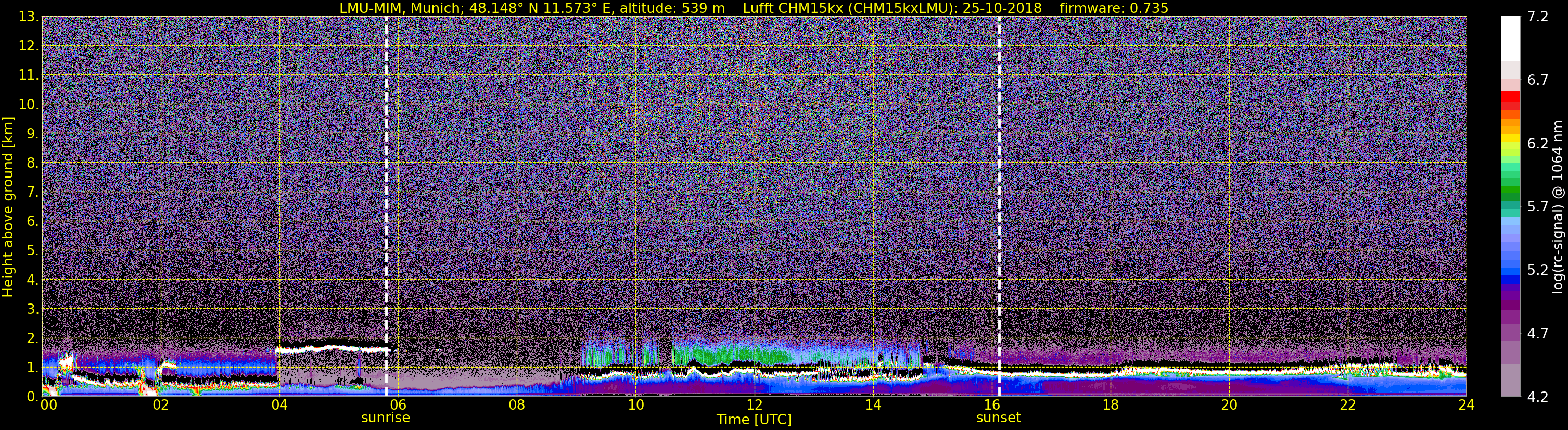The width and height of the screenshot is (1568, 430).
Task: Click the '16' time tick label
Action: coord(991,405)
